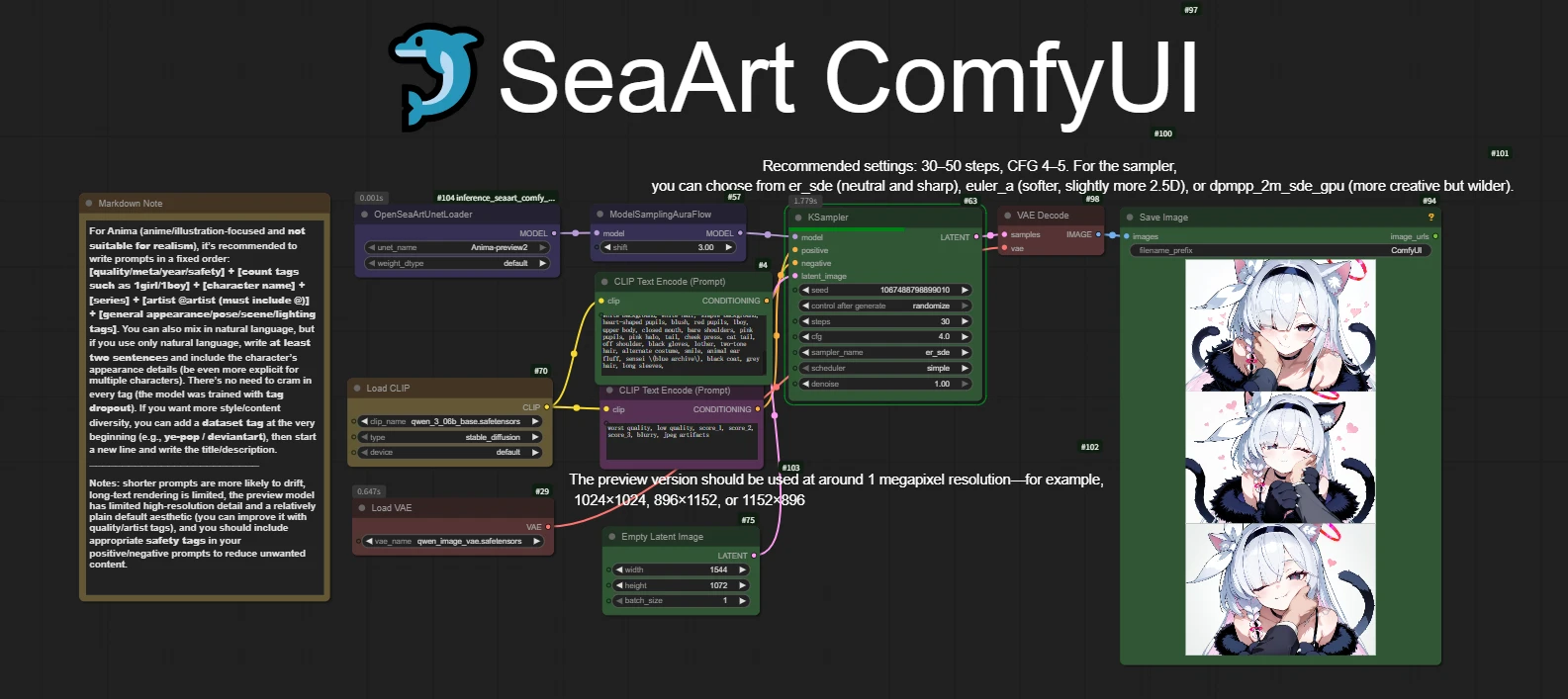Viewport: 1568px width, 699px height.
Task: Open the sampler_name dropdown in KSampler
Action: click(884, 353)
